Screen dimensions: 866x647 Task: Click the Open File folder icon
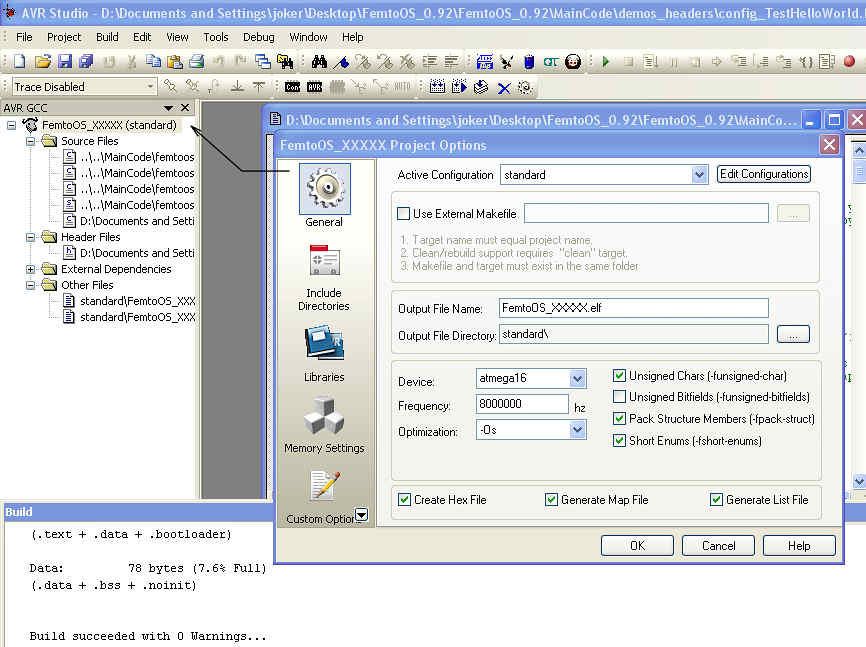tap(43, 61)
